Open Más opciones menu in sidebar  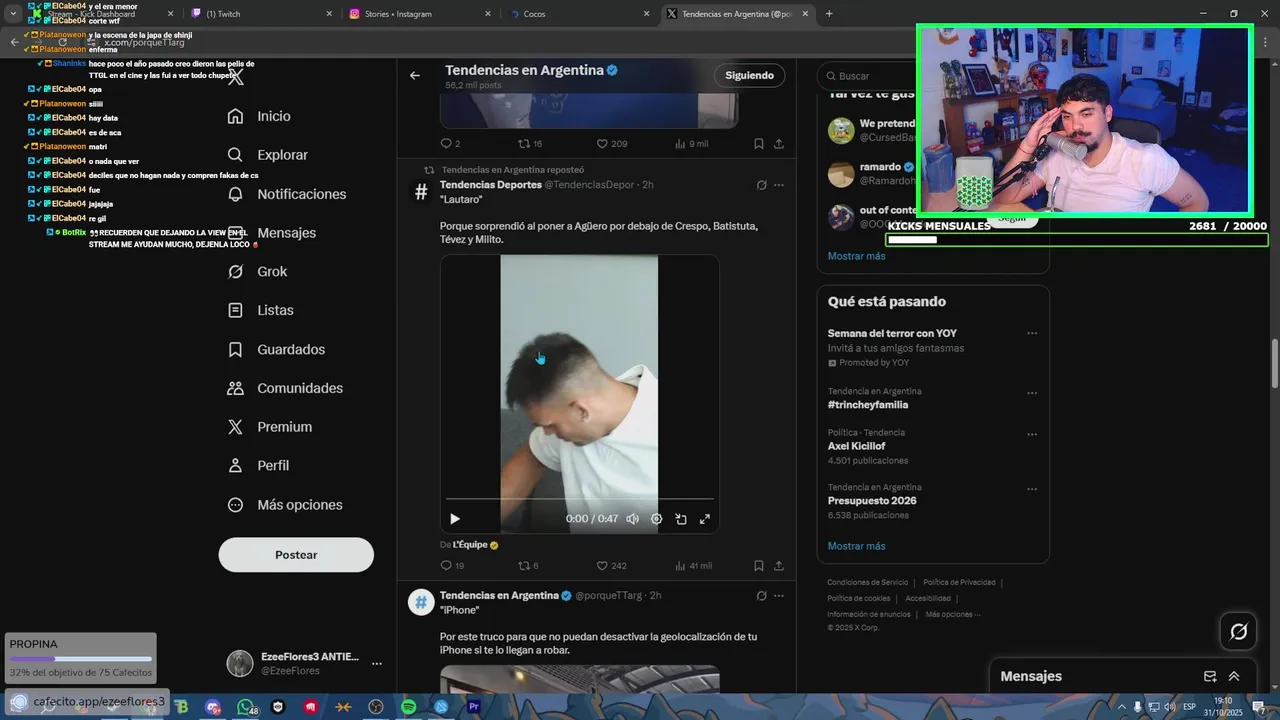pyautogui.click(x=285, y=505)
